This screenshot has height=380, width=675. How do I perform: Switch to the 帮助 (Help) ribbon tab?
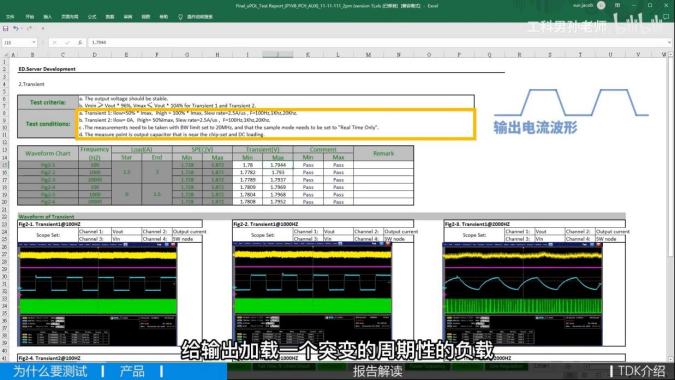coord(164,17)
